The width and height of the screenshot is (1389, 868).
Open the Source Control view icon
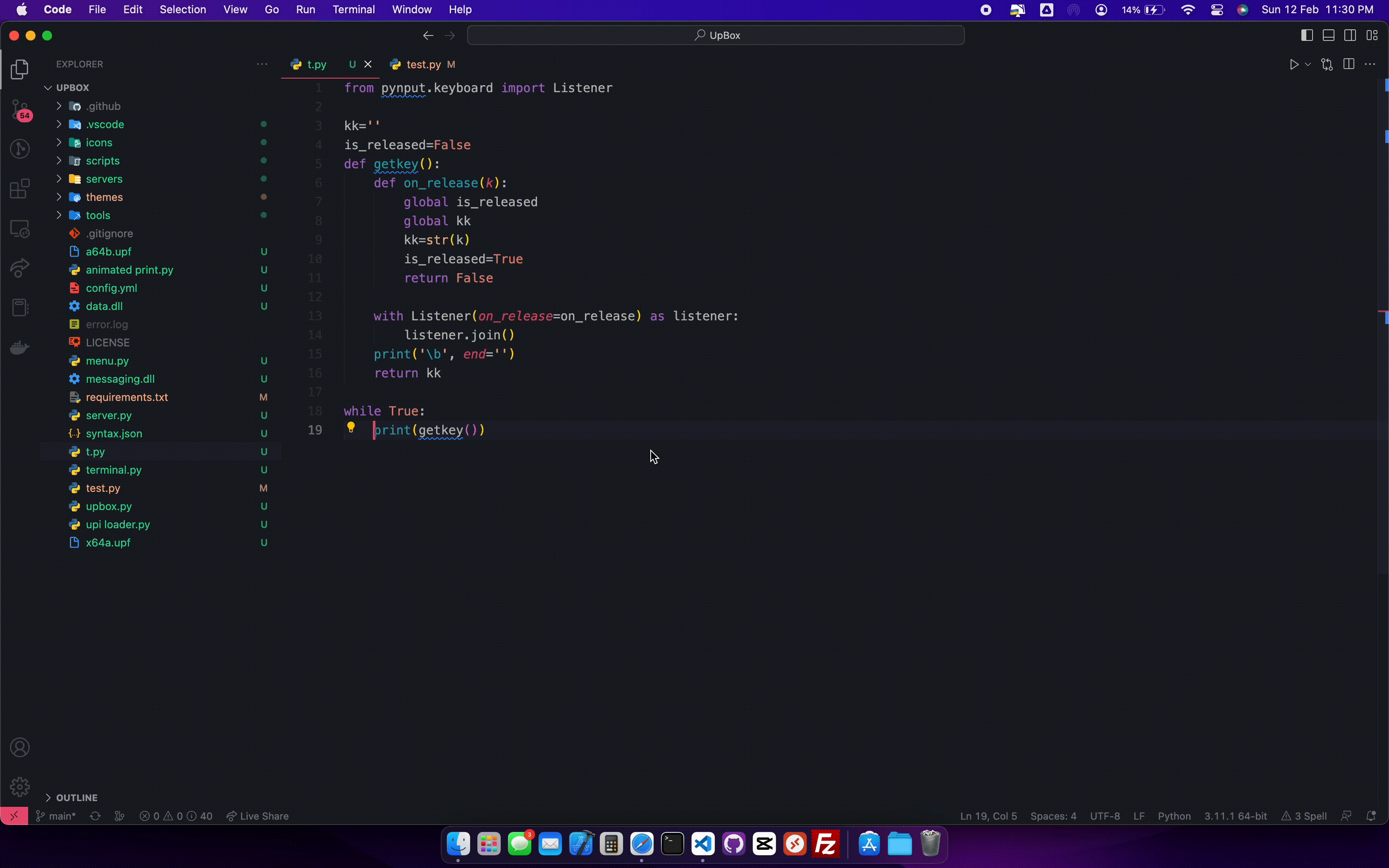(20, 109)
